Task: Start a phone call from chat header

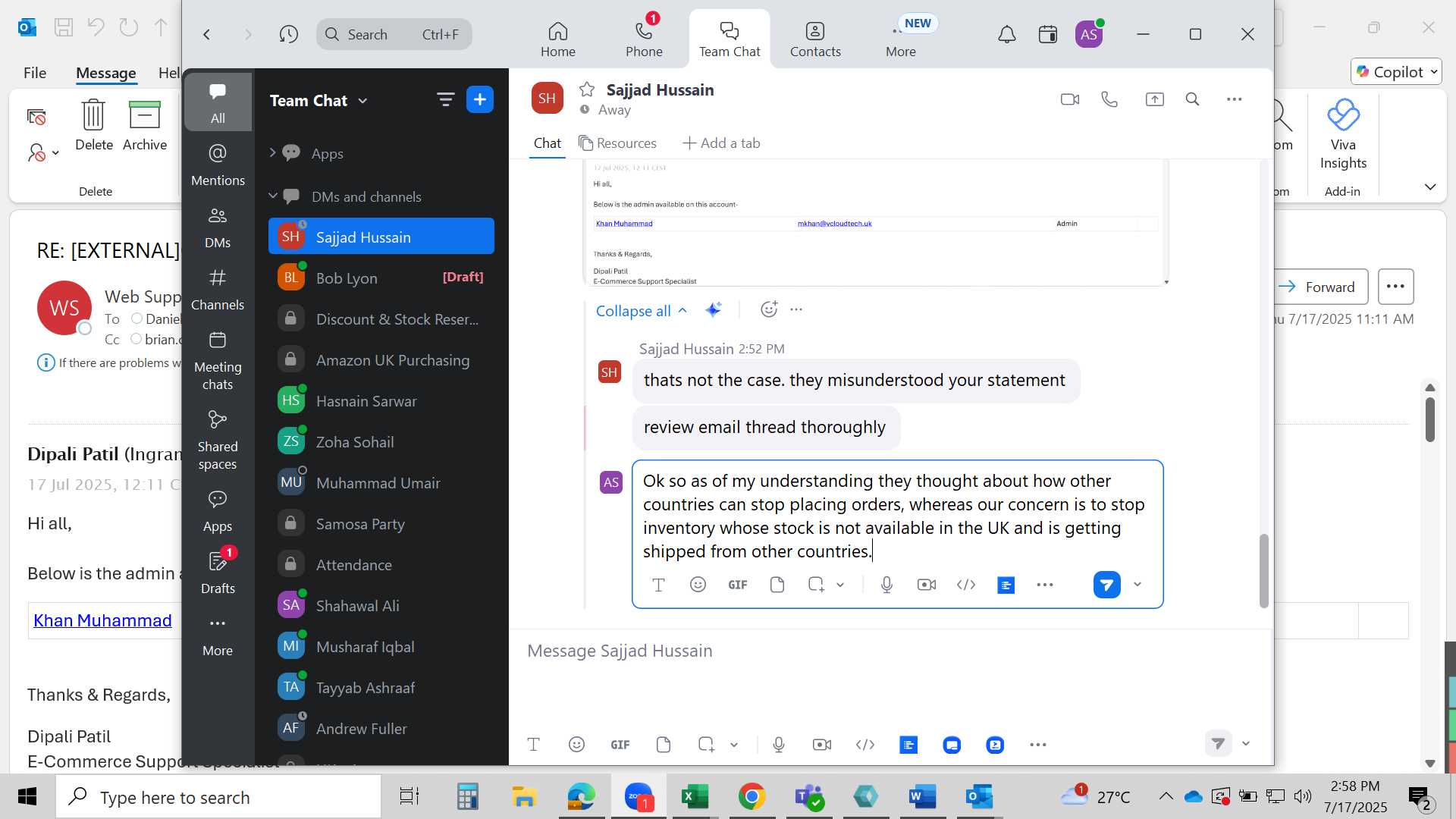Action: [x=1109, y=99]
